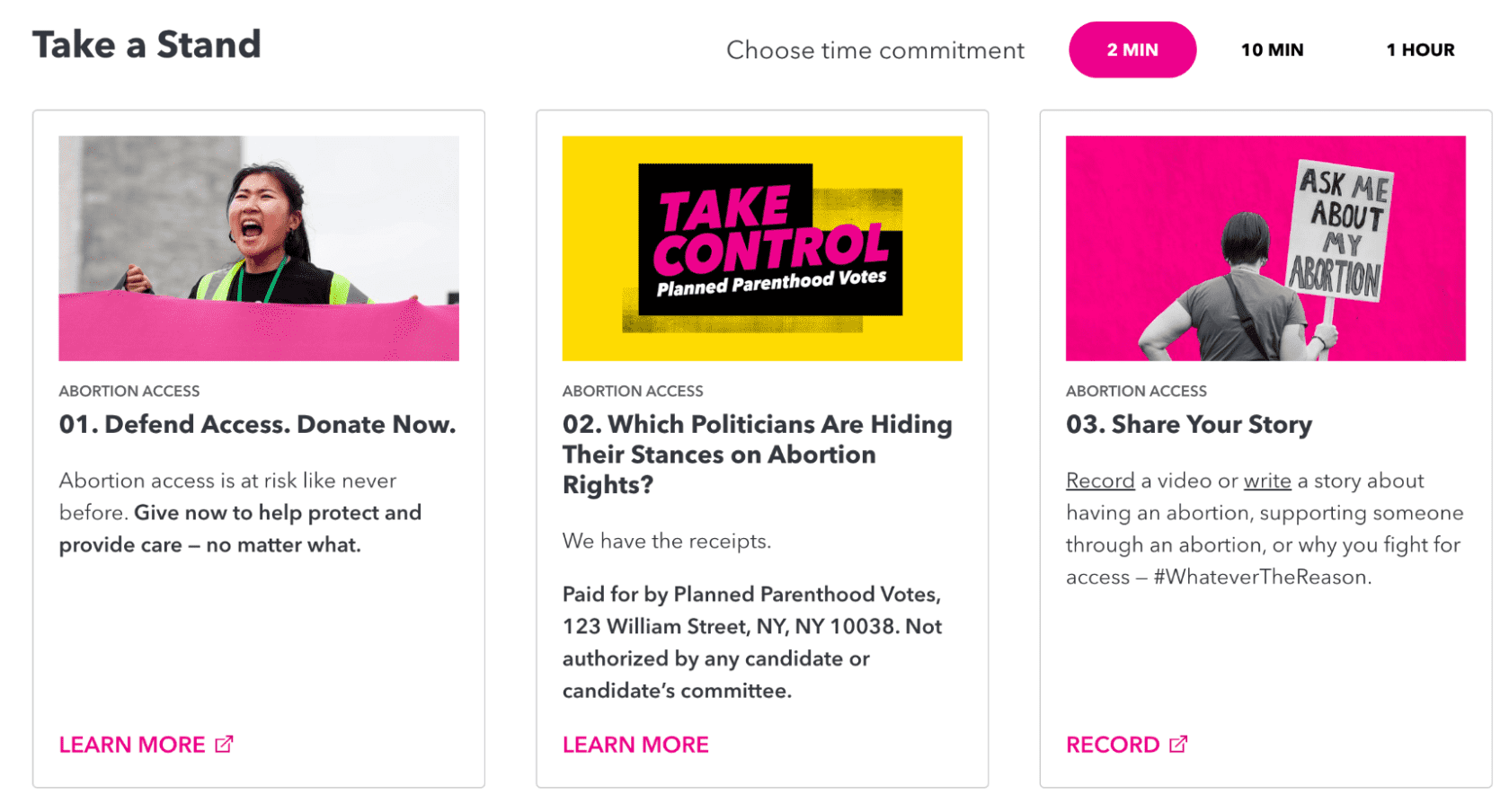This screenshot has height=812, width=1509.
Task: Follow the write inline link in Share Your Story
Action: [x=1267, y=481]
